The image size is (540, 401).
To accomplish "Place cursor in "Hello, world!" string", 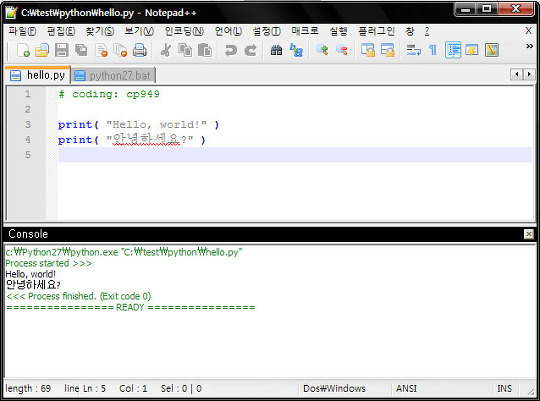I will click(156, 125).
